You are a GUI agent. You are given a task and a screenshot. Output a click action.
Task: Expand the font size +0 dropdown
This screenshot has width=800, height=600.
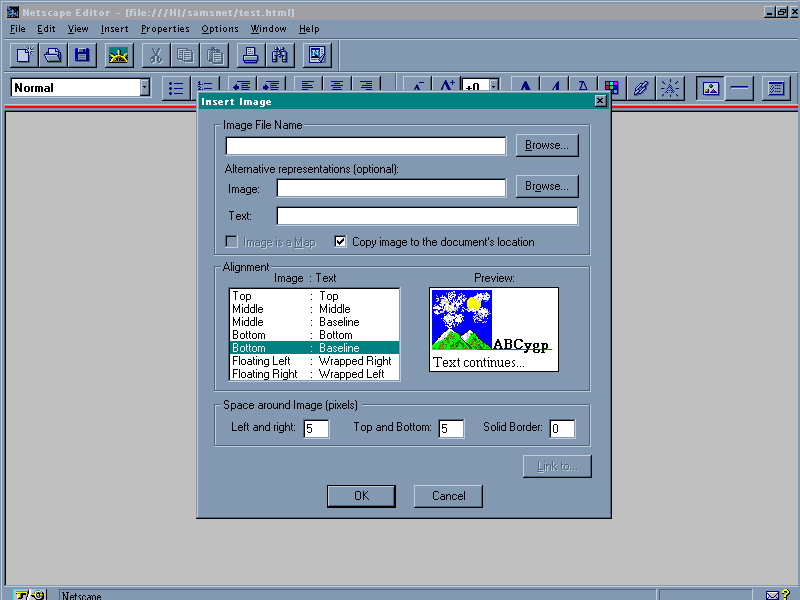coord(493,88)
